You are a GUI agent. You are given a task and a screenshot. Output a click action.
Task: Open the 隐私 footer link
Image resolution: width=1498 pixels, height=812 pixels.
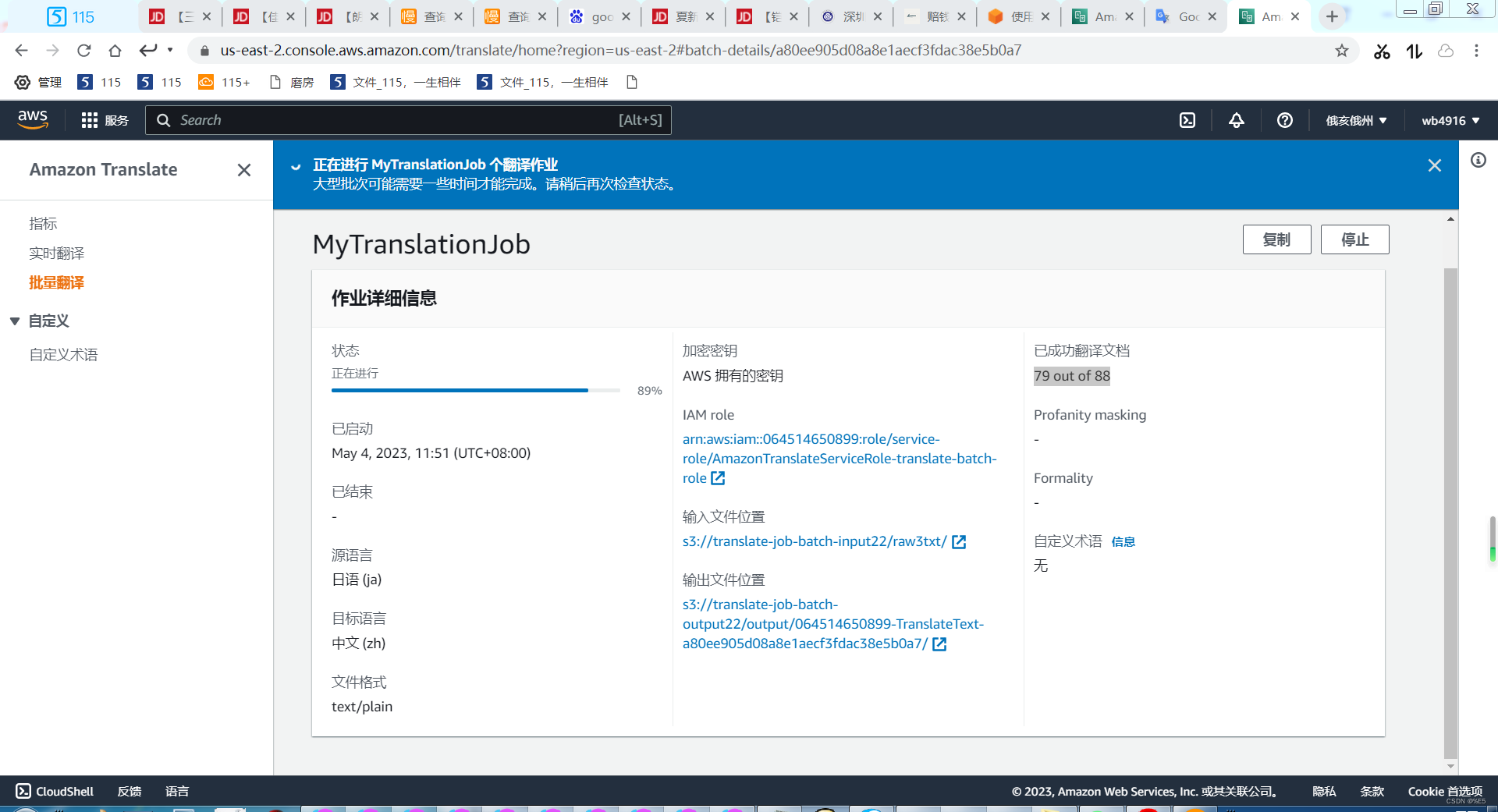[x=1324, y=791]
